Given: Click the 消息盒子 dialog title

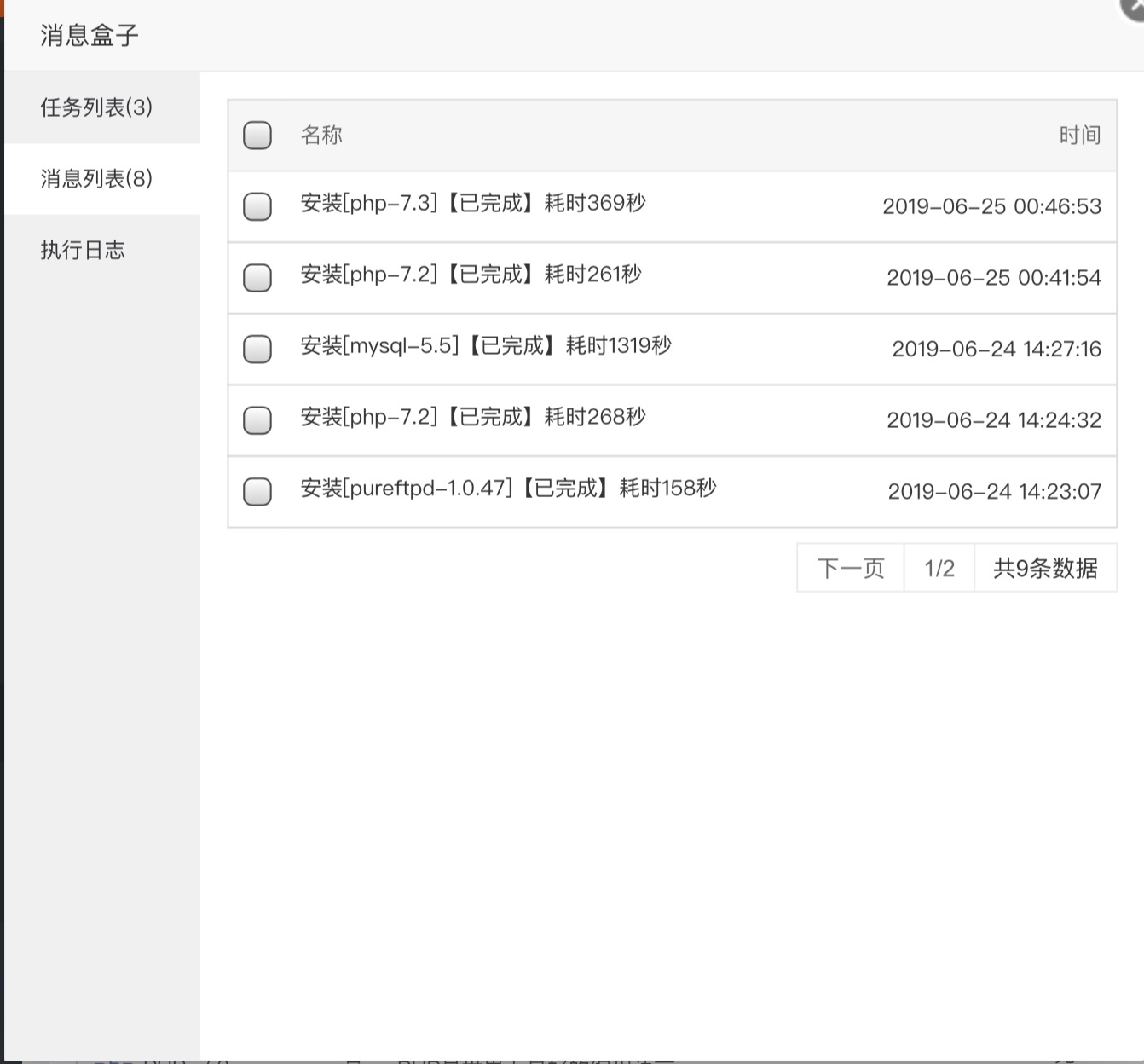Looking at the screenshot, I should pos(90,36).
